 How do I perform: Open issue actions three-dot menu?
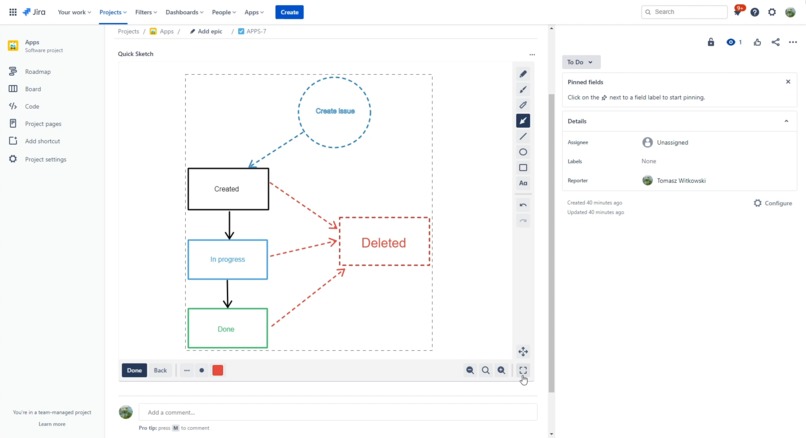pos(793,42)
